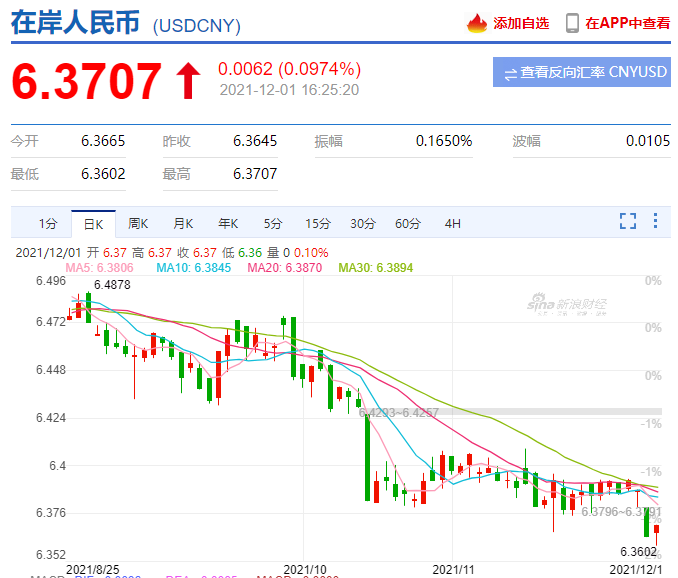Click the MA30: 6.3894 indicator label
The width and height of the screenshot is (678, 578).
click(376, 268)
